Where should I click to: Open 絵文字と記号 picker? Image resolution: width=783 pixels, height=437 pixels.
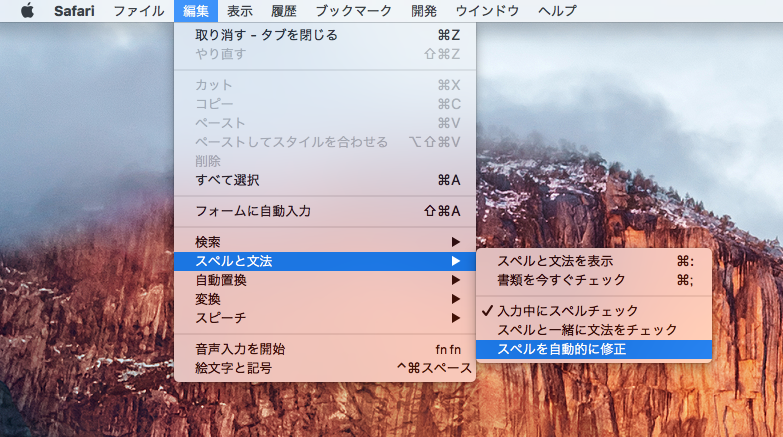click(325, 368)
